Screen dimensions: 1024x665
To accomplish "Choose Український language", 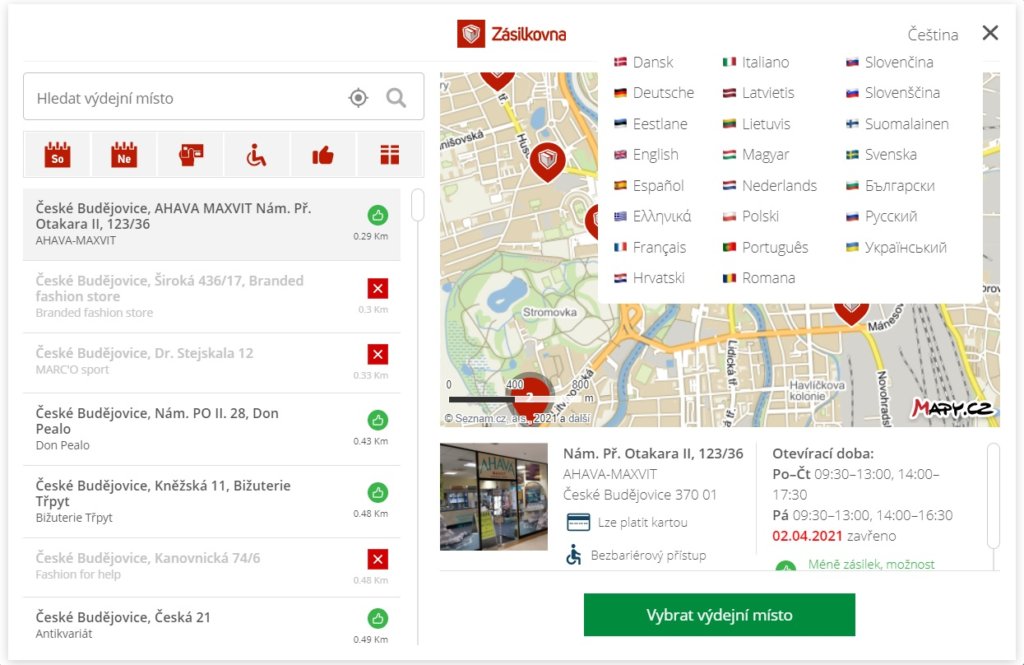I will click(897, 248).
